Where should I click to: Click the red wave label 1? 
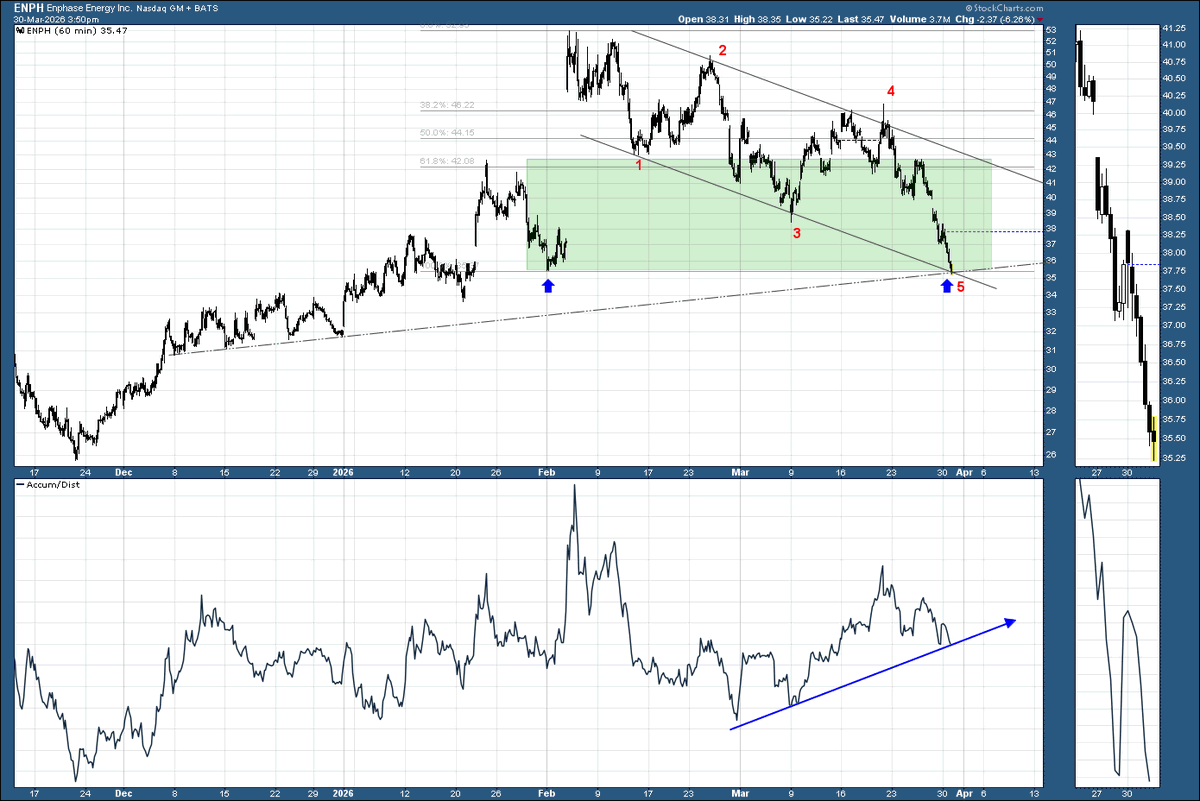click(x=639, y=165)
